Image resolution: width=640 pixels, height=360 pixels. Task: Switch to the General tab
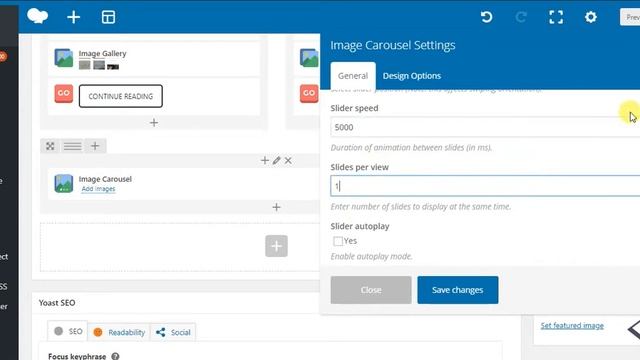pos(353,76)
